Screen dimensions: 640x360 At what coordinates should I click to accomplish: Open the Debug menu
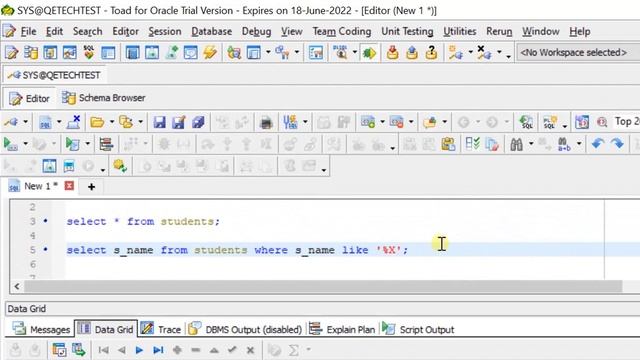pyautogui.click(x=256, y=31)
